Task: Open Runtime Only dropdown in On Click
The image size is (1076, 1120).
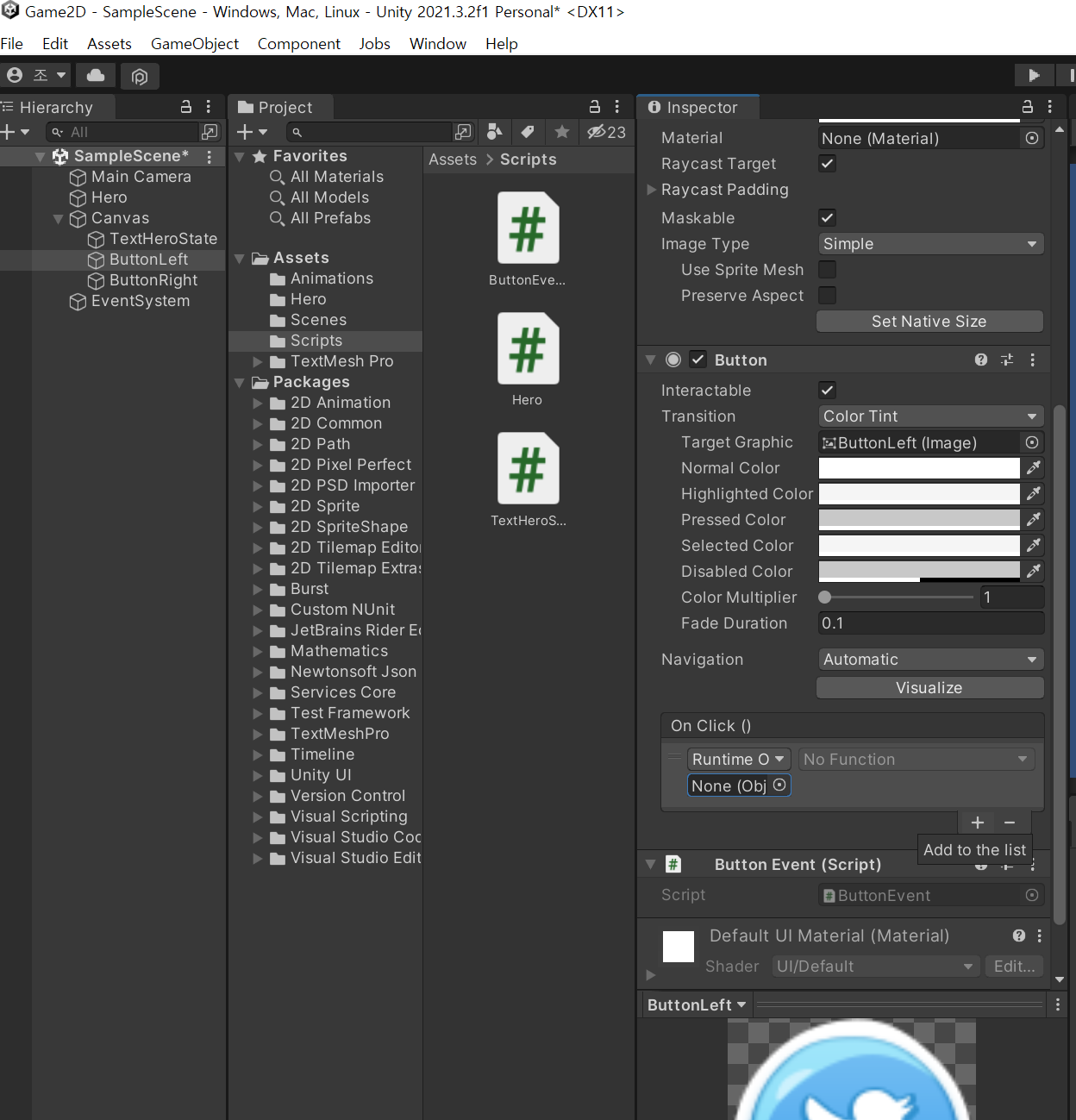Action: pos(738,760)
